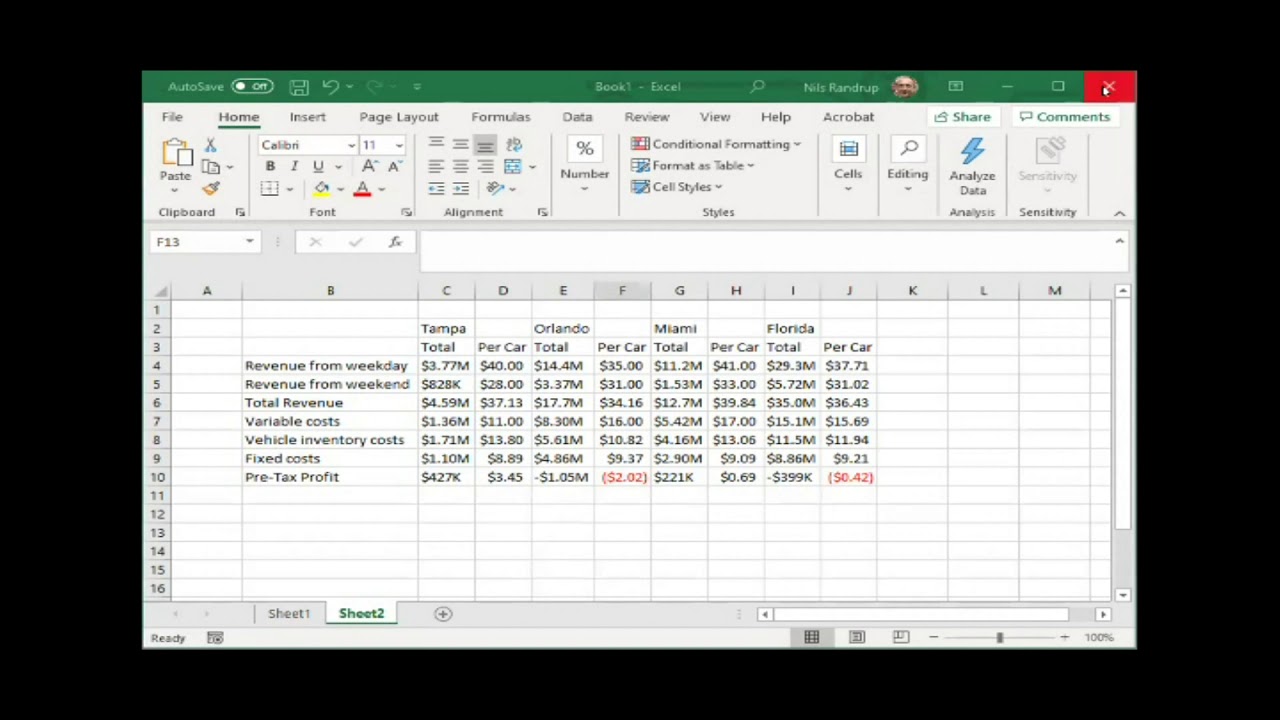Toggle Italic formatting
The width and height of the screenshot is (1280, 720).
[x=294, y=167]
